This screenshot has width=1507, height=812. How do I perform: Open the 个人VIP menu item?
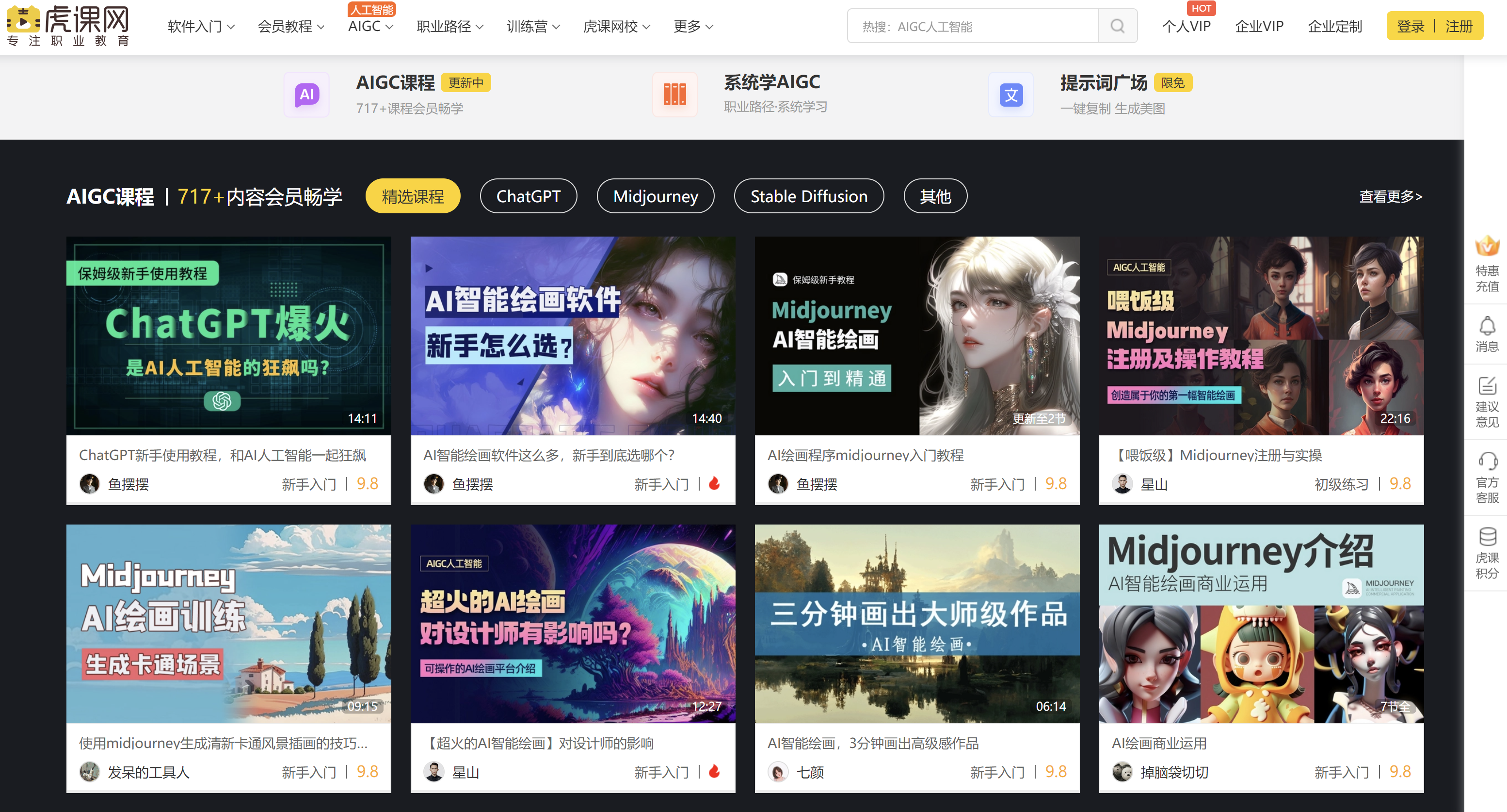click(1186, 26)
